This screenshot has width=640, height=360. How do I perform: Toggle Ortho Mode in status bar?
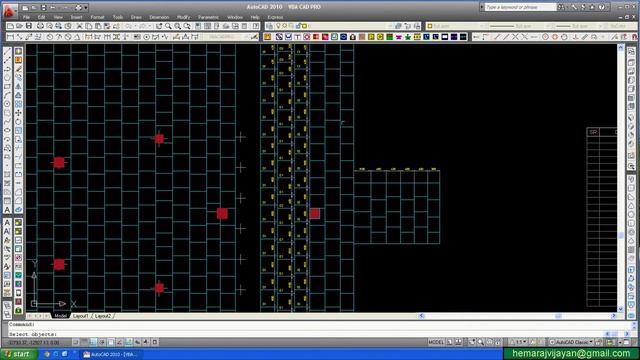click(93, 342)
